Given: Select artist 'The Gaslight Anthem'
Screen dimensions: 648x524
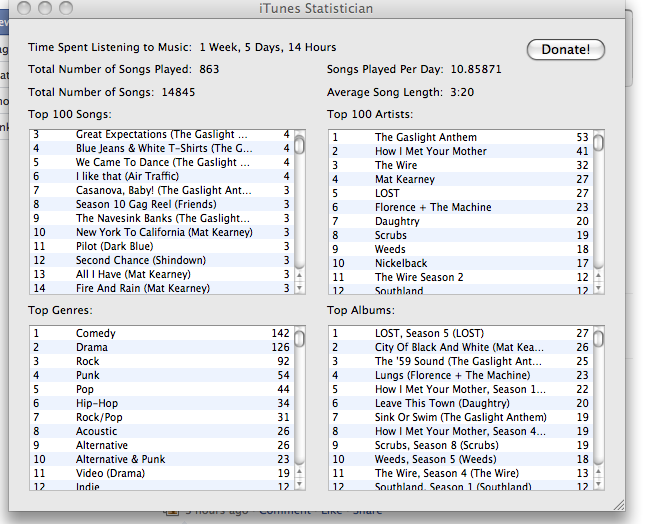Looking at the screenshot, I should click(461, 137).
